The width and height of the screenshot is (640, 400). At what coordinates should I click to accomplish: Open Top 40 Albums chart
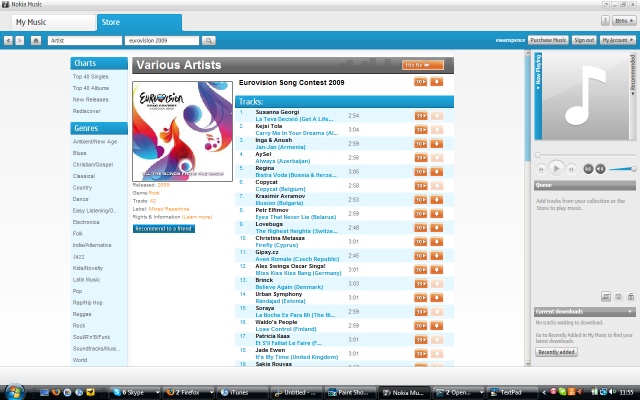[x=91, y=88]
